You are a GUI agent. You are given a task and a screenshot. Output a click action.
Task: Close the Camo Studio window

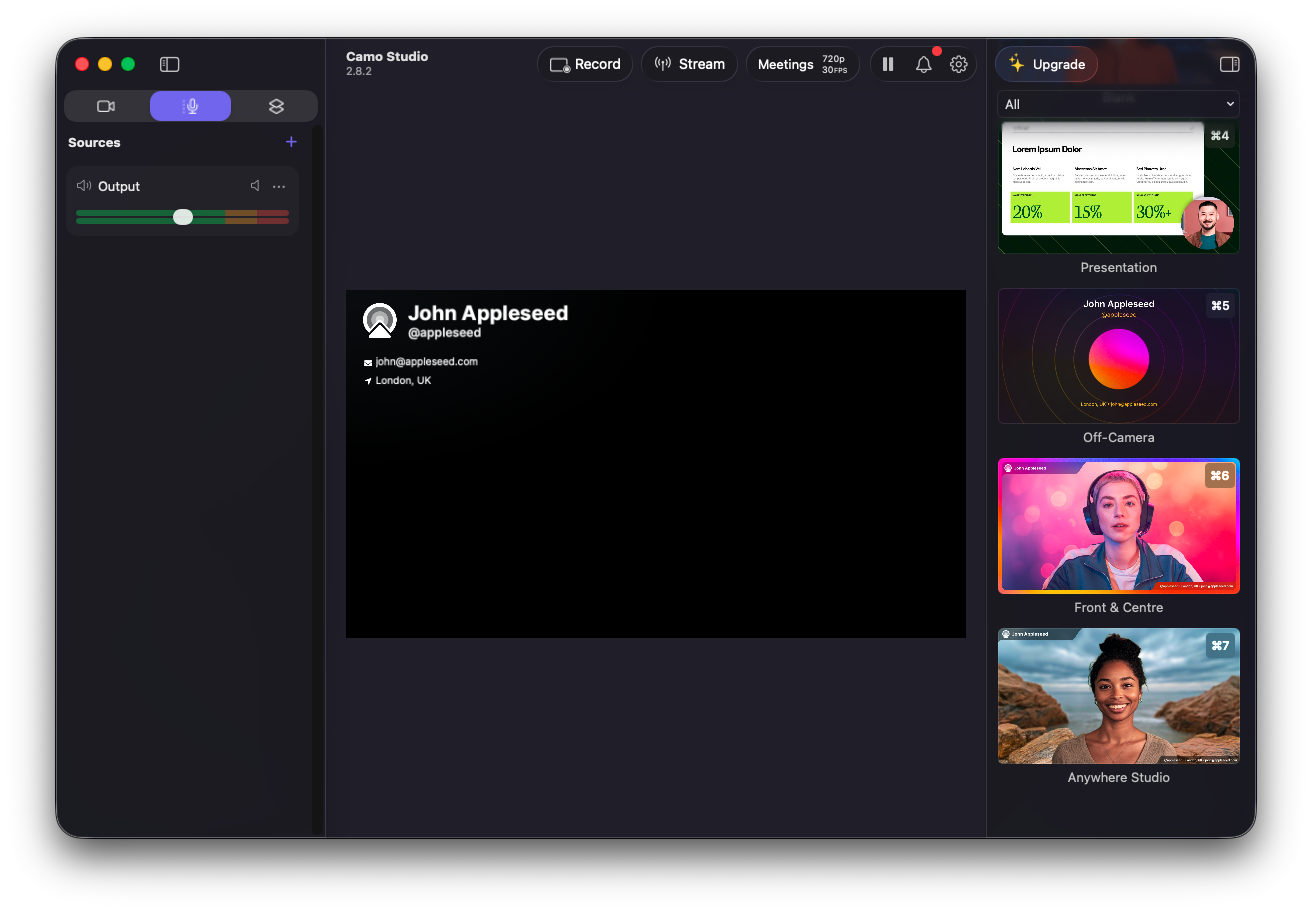click(x=82, y=64)
